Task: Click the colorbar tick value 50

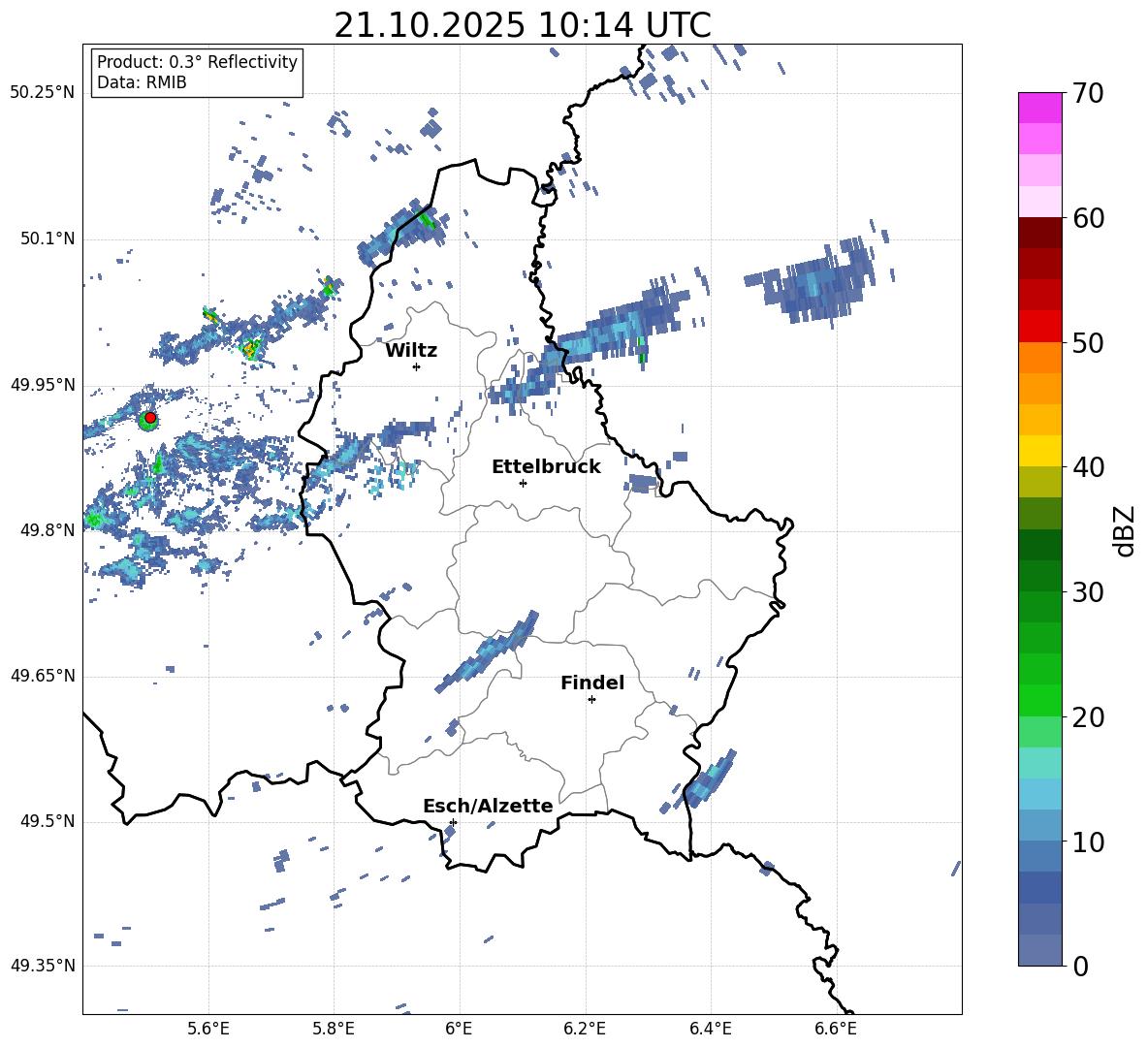Action: [x=1088, y=342]
